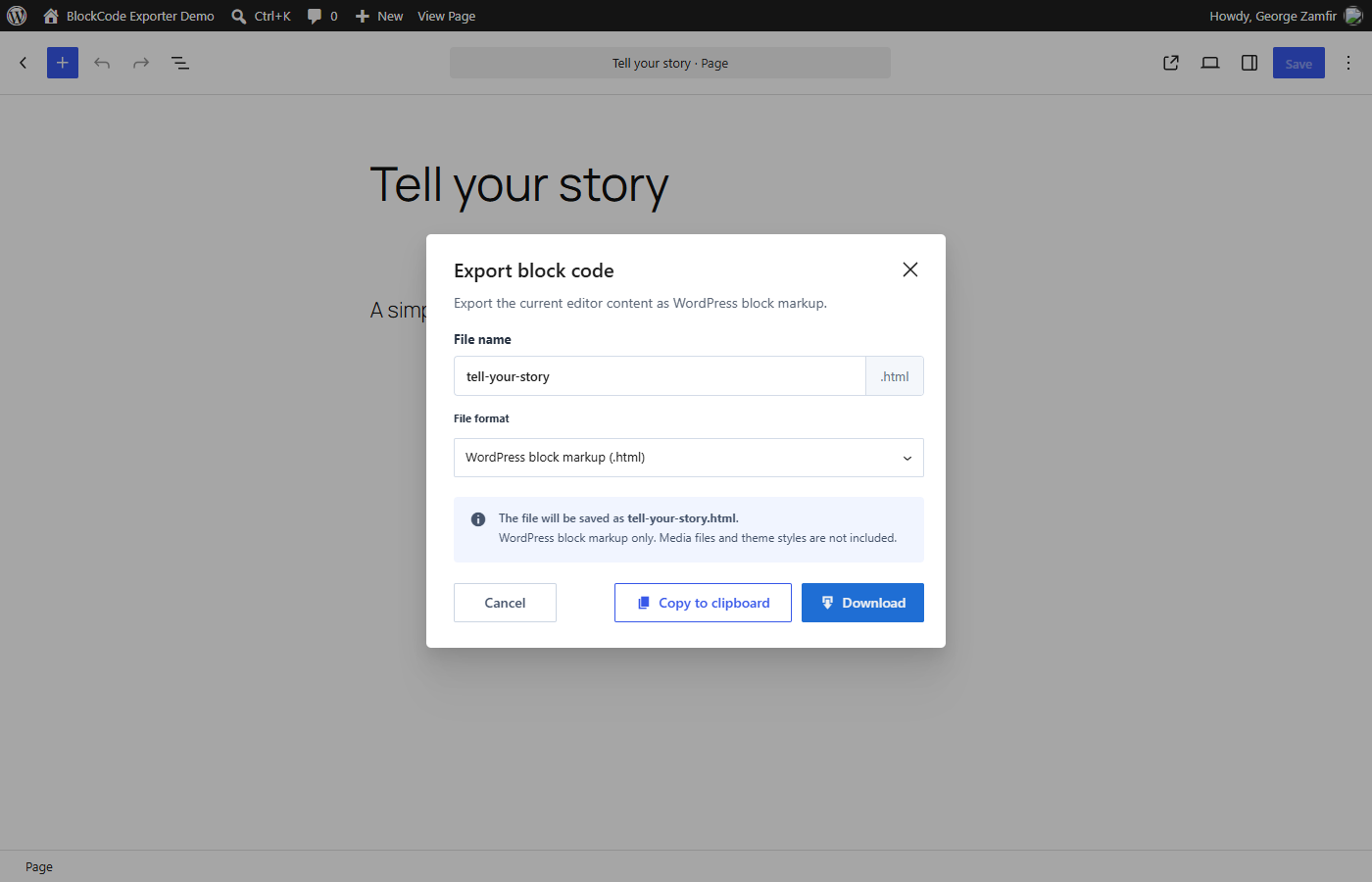View the comments count in admin bar
Screen dimensions: 1372x882
click(322, 16)
